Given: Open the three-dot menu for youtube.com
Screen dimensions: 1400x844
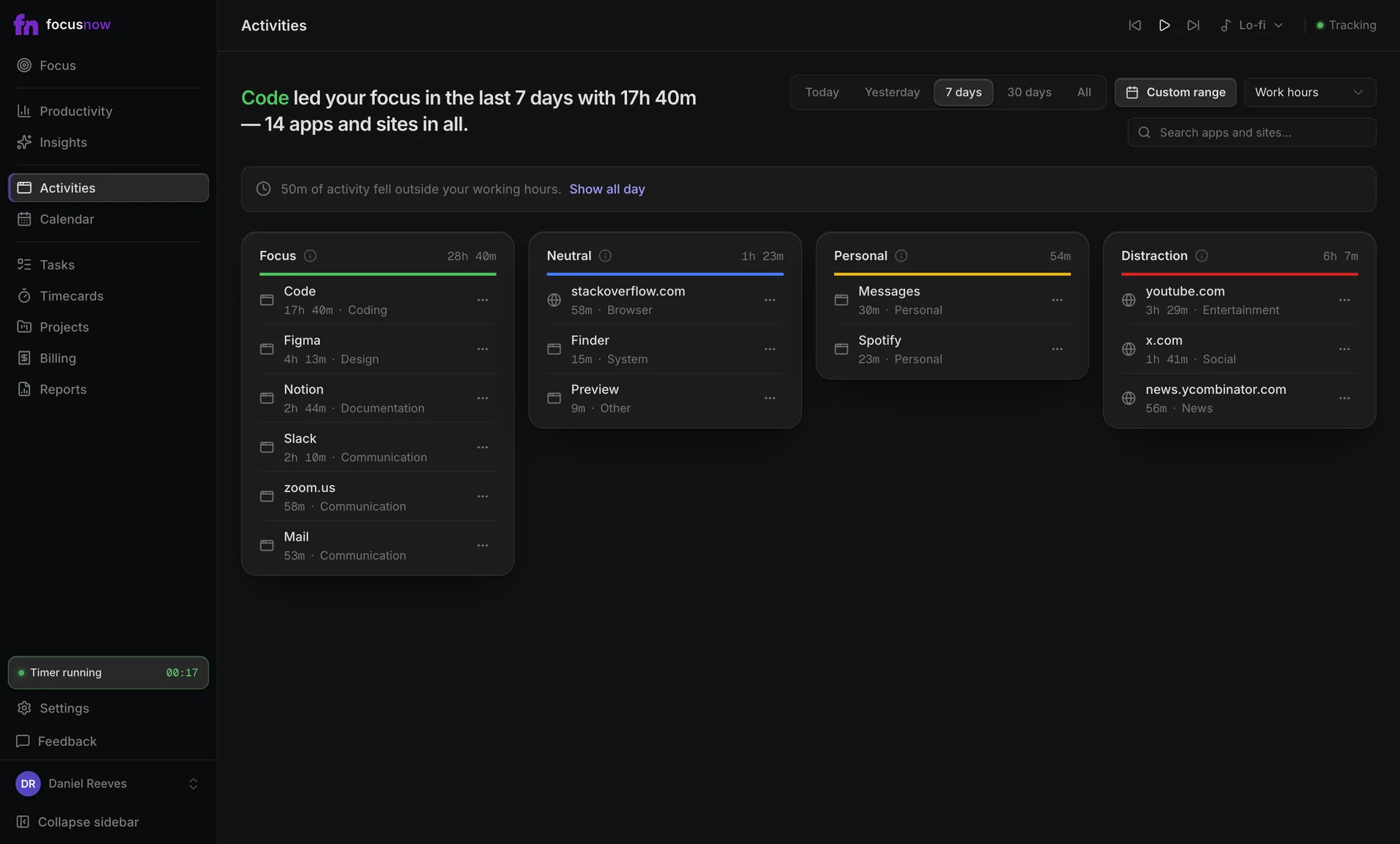Looking at the screenshot, I should pyautogui.click(x=1345, y=301).
